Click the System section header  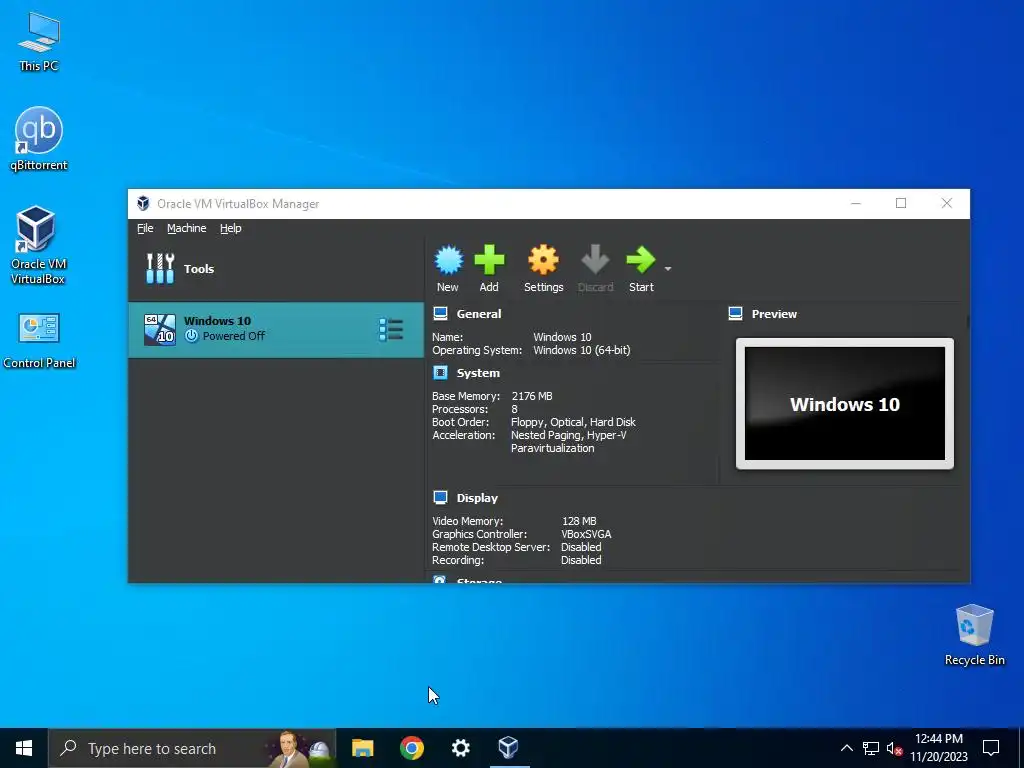point(478,373)
